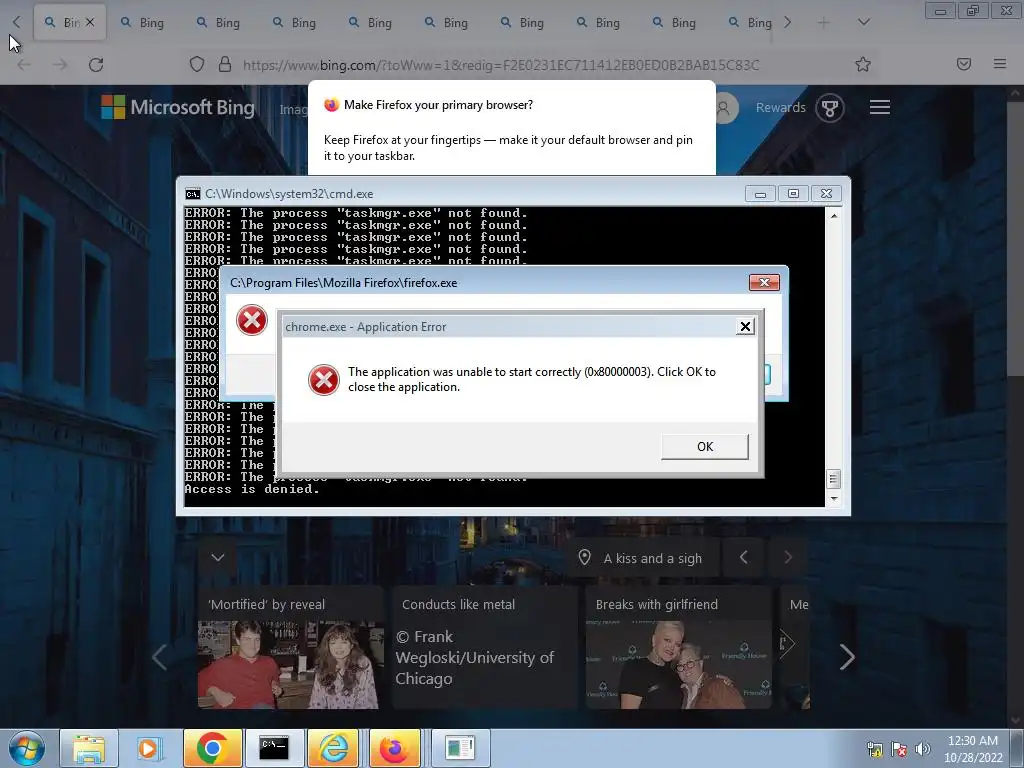Open a new tab with plus button
Screen dimensions: 1024x768
tap(824, 23)
